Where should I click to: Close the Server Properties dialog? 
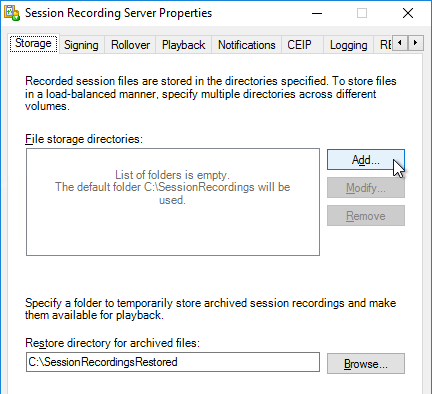[408, 13]
